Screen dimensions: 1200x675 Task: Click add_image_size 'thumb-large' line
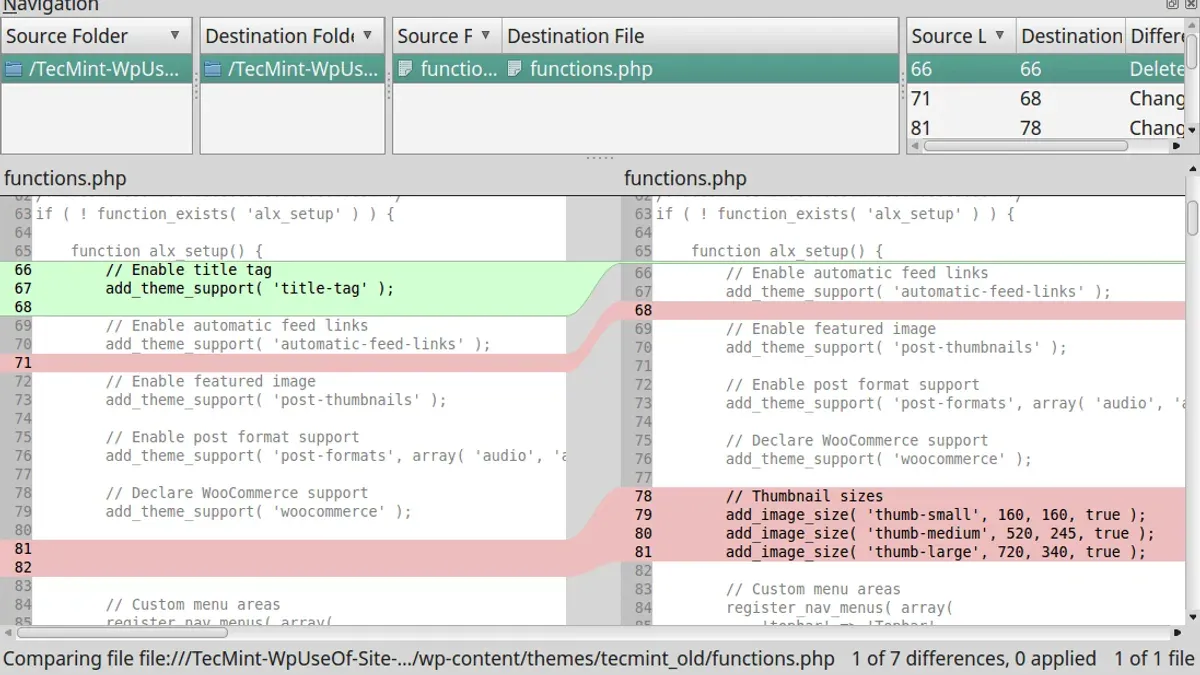click(x=936, y=552)
